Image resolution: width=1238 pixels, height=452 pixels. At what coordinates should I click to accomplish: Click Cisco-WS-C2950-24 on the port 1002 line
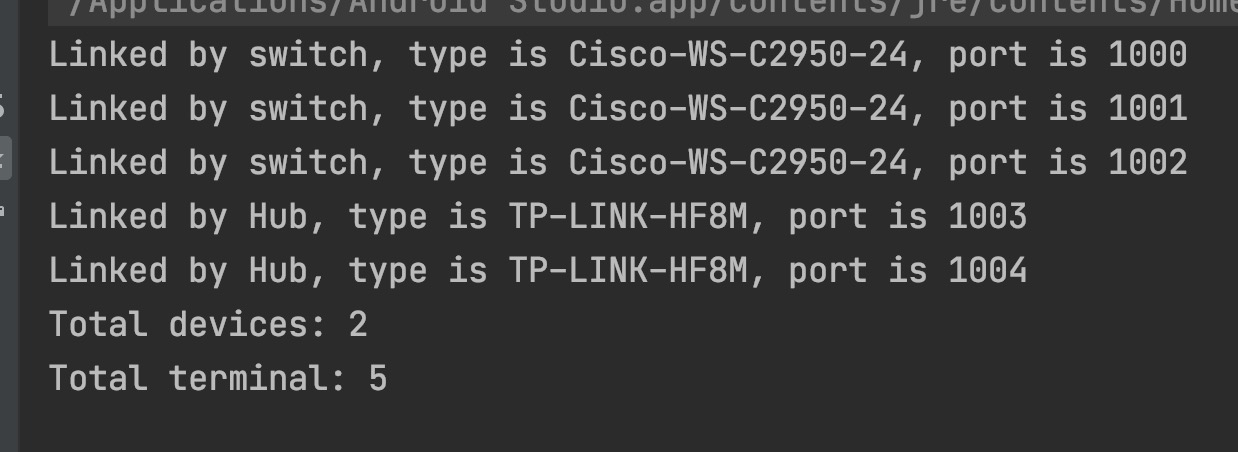tap(737, 162)
